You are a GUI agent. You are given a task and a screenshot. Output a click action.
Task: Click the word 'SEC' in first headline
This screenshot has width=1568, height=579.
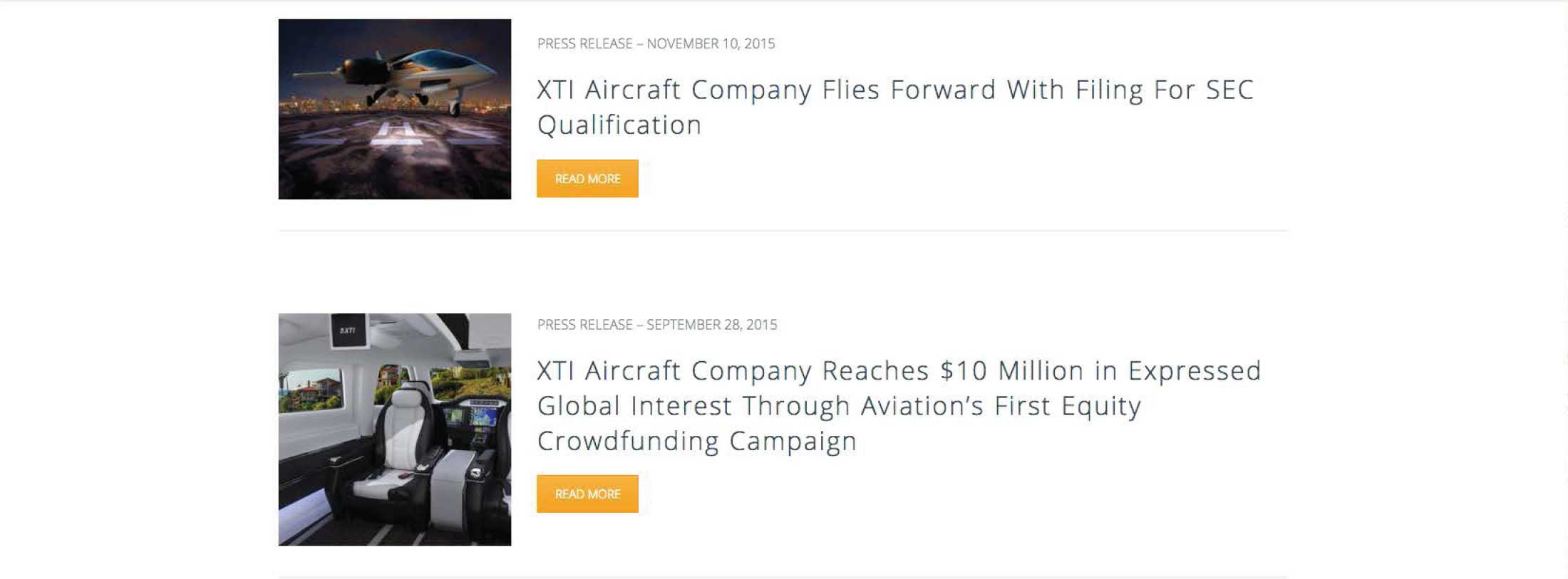click(x=1229, y=90)
